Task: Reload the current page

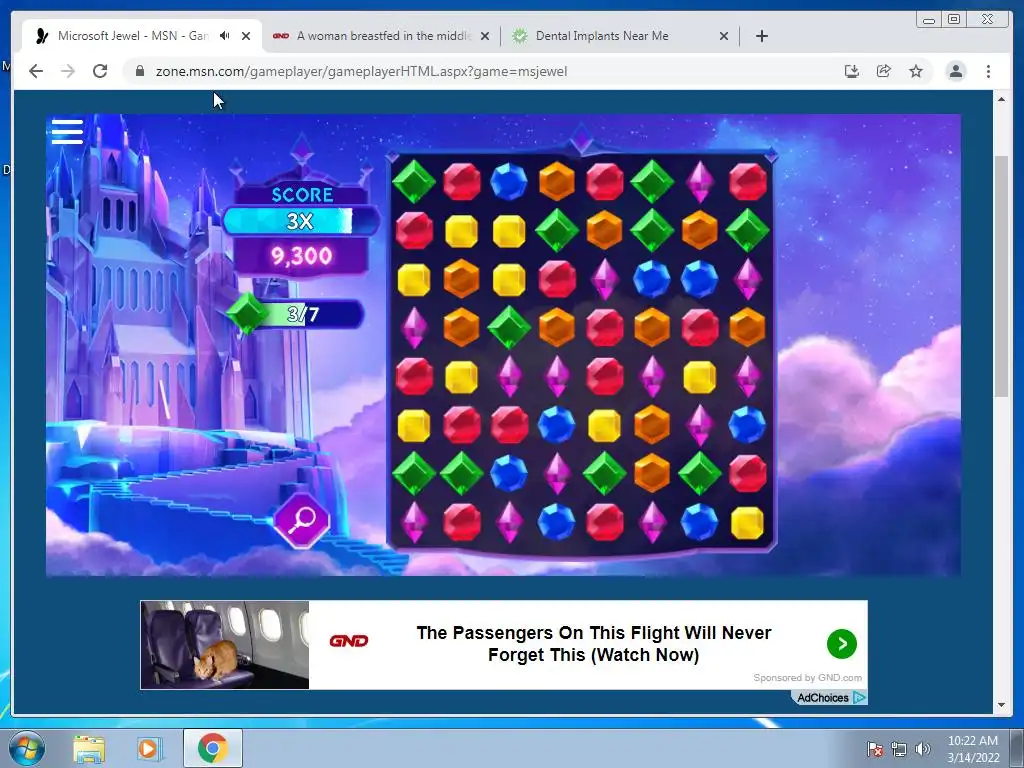Action: [99, 71]
